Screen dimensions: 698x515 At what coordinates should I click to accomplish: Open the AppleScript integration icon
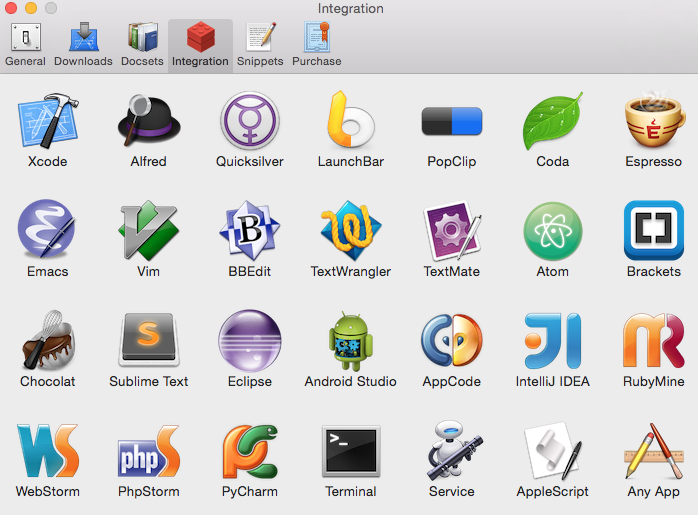coord(552,451)
